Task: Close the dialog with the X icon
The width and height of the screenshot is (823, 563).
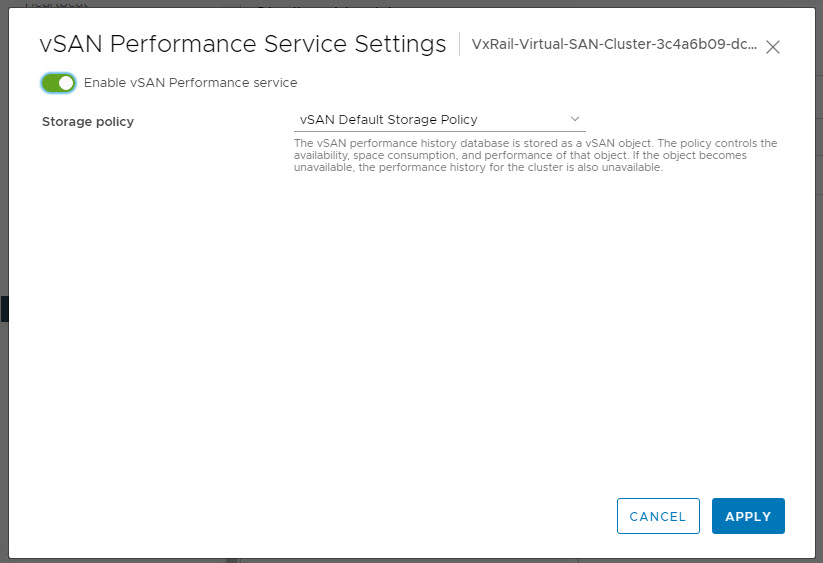Action: pos(772,47)
